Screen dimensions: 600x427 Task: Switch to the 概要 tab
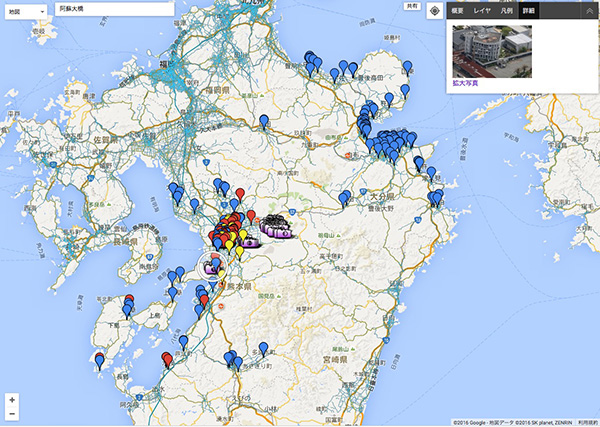(457, 9)
